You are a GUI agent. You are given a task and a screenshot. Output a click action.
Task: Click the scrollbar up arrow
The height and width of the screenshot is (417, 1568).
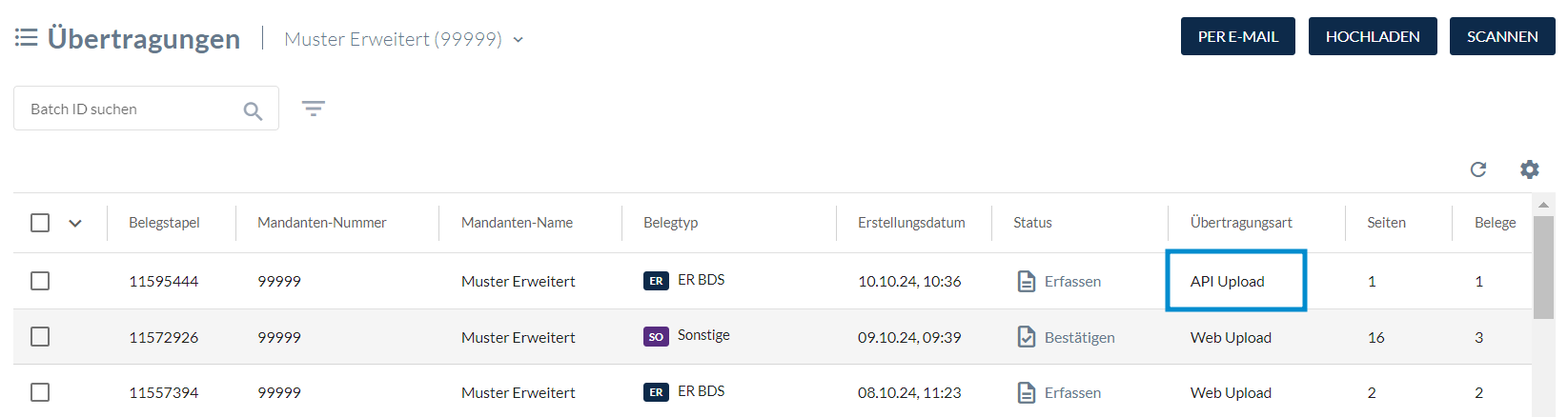coord(1543,205)
